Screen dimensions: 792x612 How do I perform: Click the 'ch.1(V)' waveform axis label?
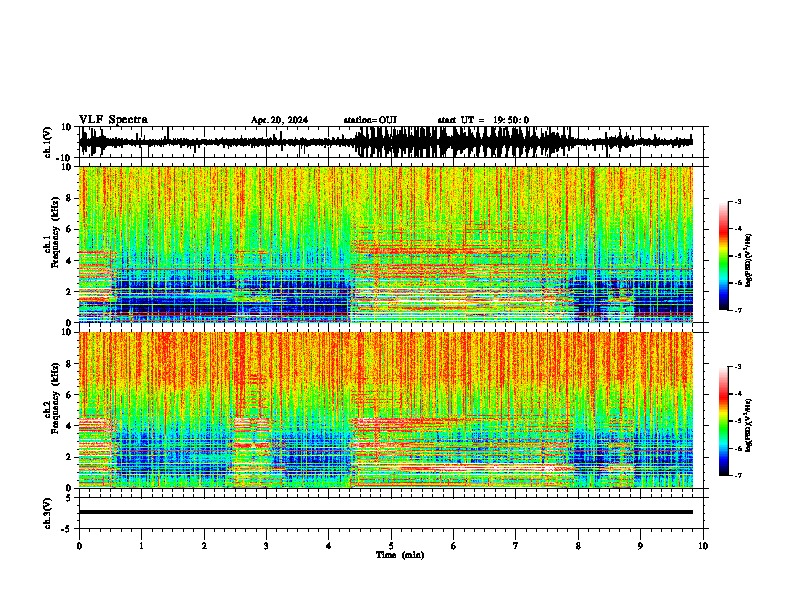[48, 142]
